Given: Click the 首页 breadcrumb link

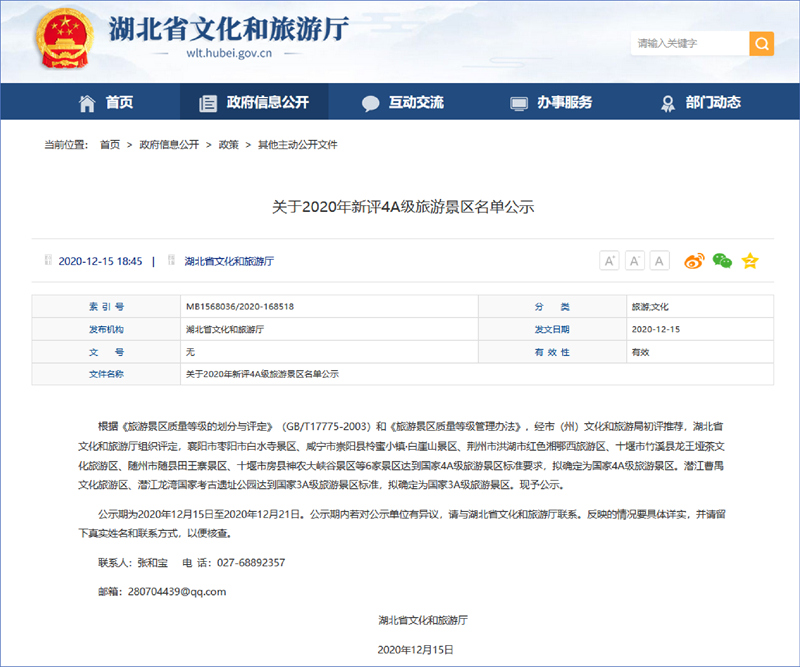Looking at the screenshot, I should (110, 145).
